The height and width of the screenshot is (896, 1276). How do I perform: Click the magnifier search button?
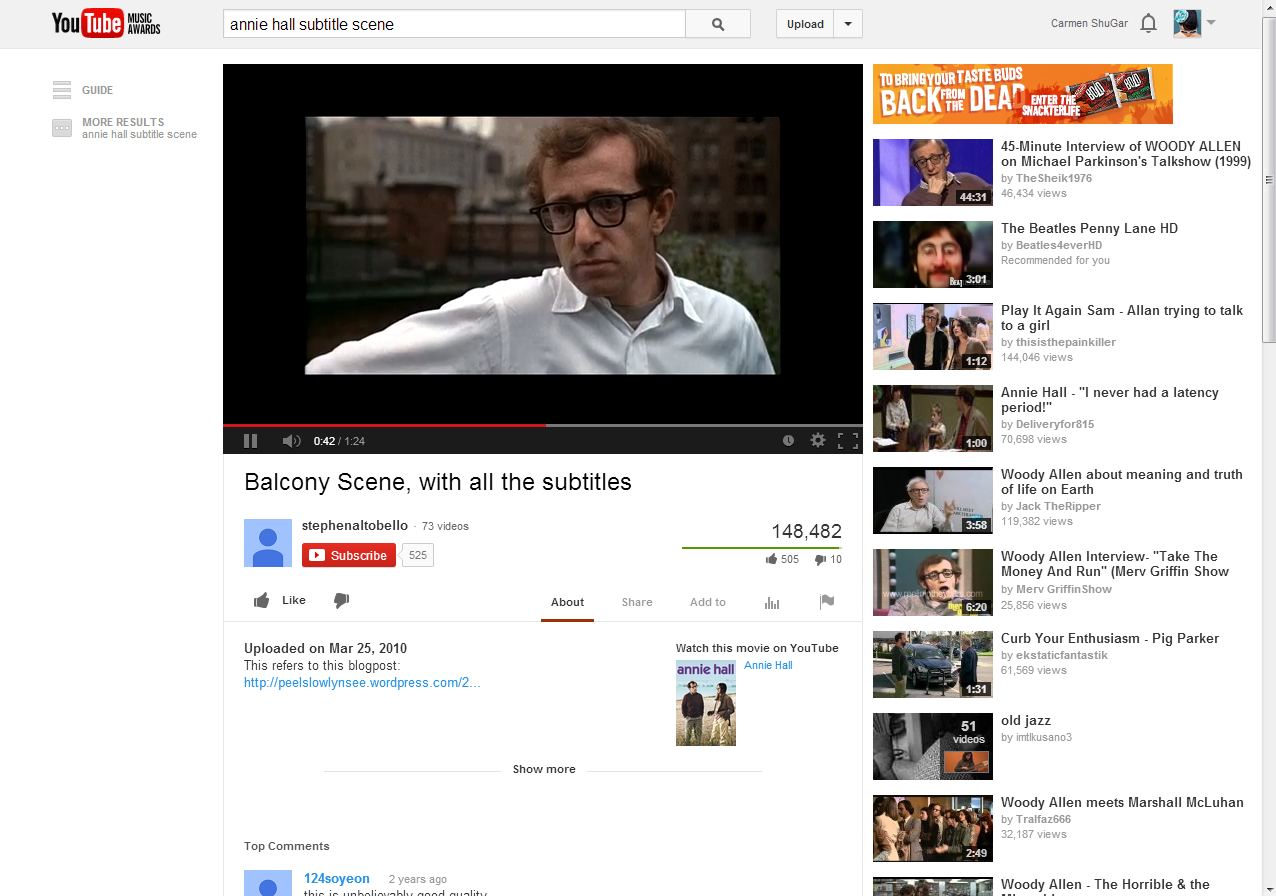(718, 24)
